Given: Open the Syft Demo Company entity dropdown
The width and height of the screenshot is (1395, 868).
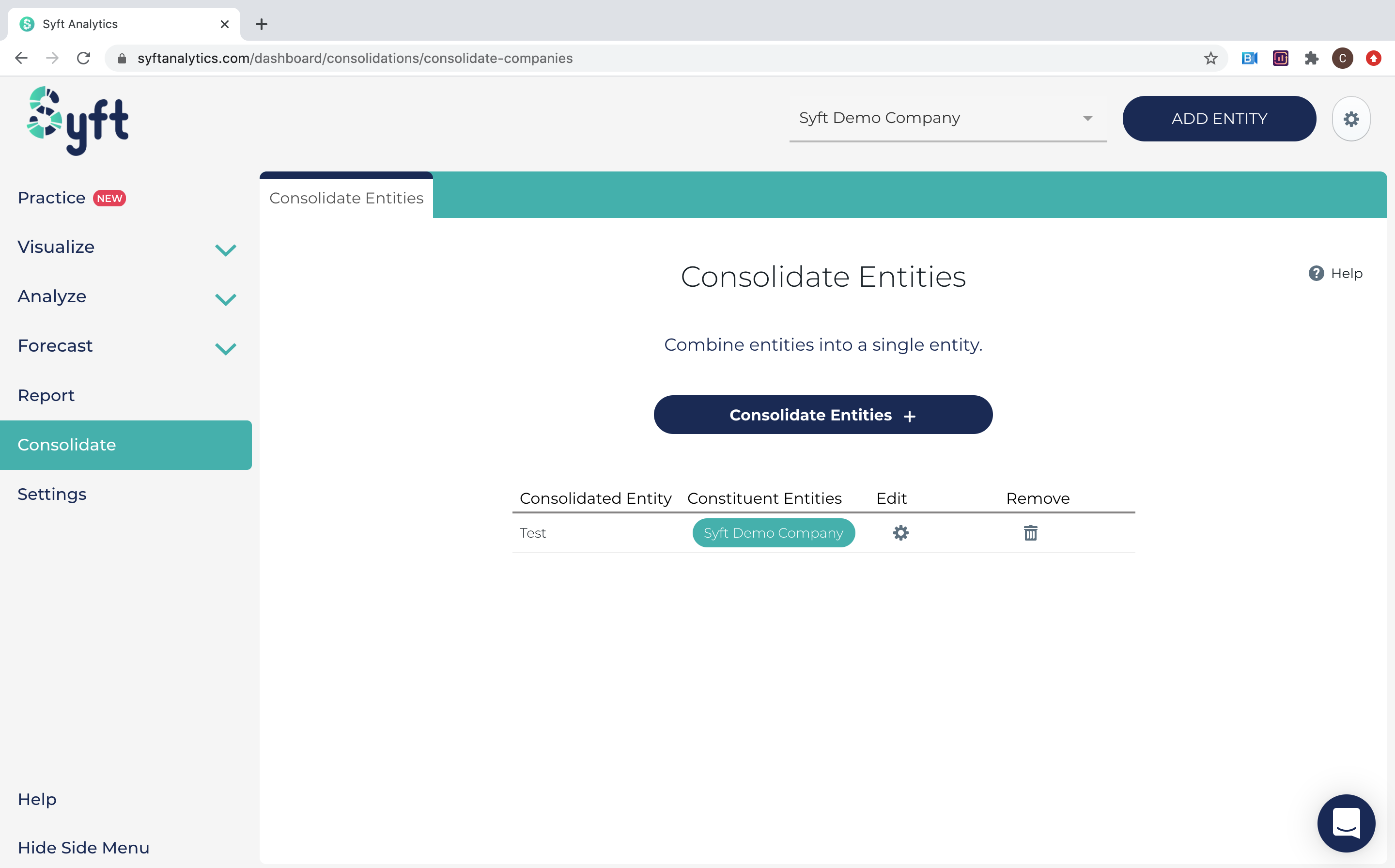Looking at the screenshot, I should coord(1087,118).
